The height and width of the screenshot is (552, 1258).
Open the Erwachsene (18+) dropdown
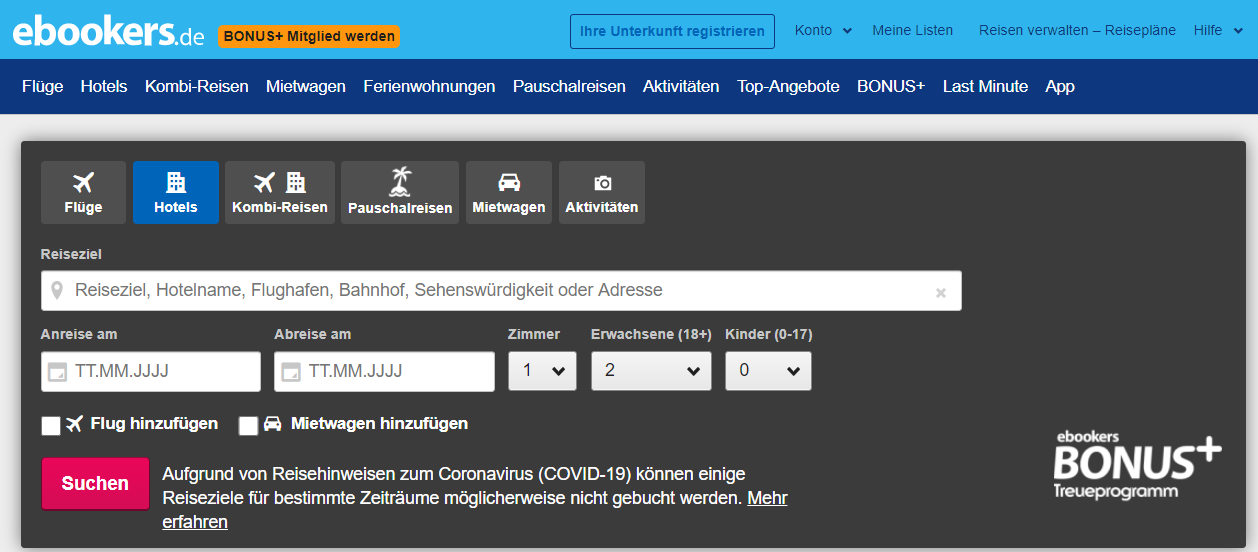click(x=651, y=371)
